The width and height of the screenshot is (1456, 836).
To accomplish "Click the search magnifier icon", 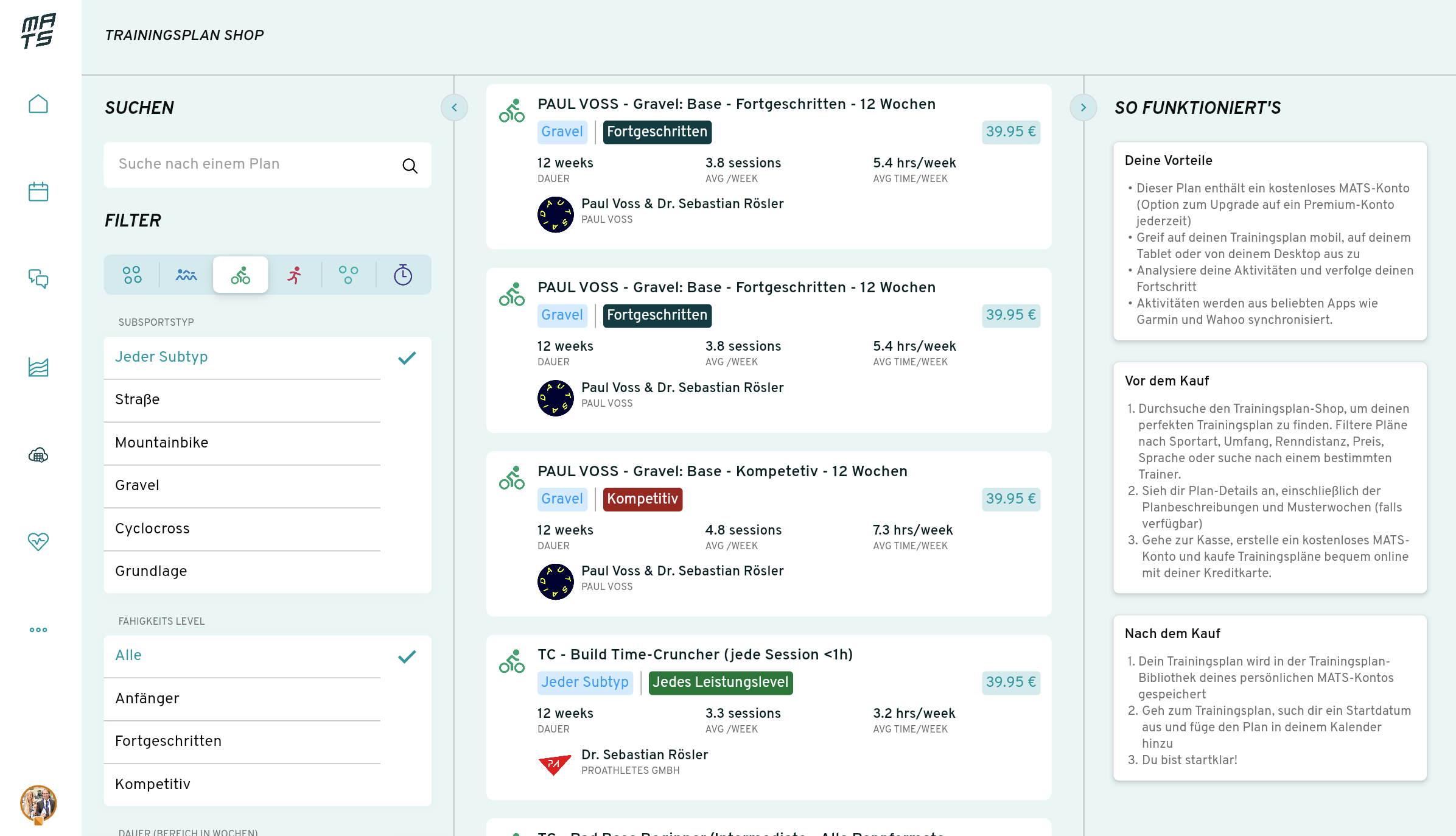I will tap(410, 166).
